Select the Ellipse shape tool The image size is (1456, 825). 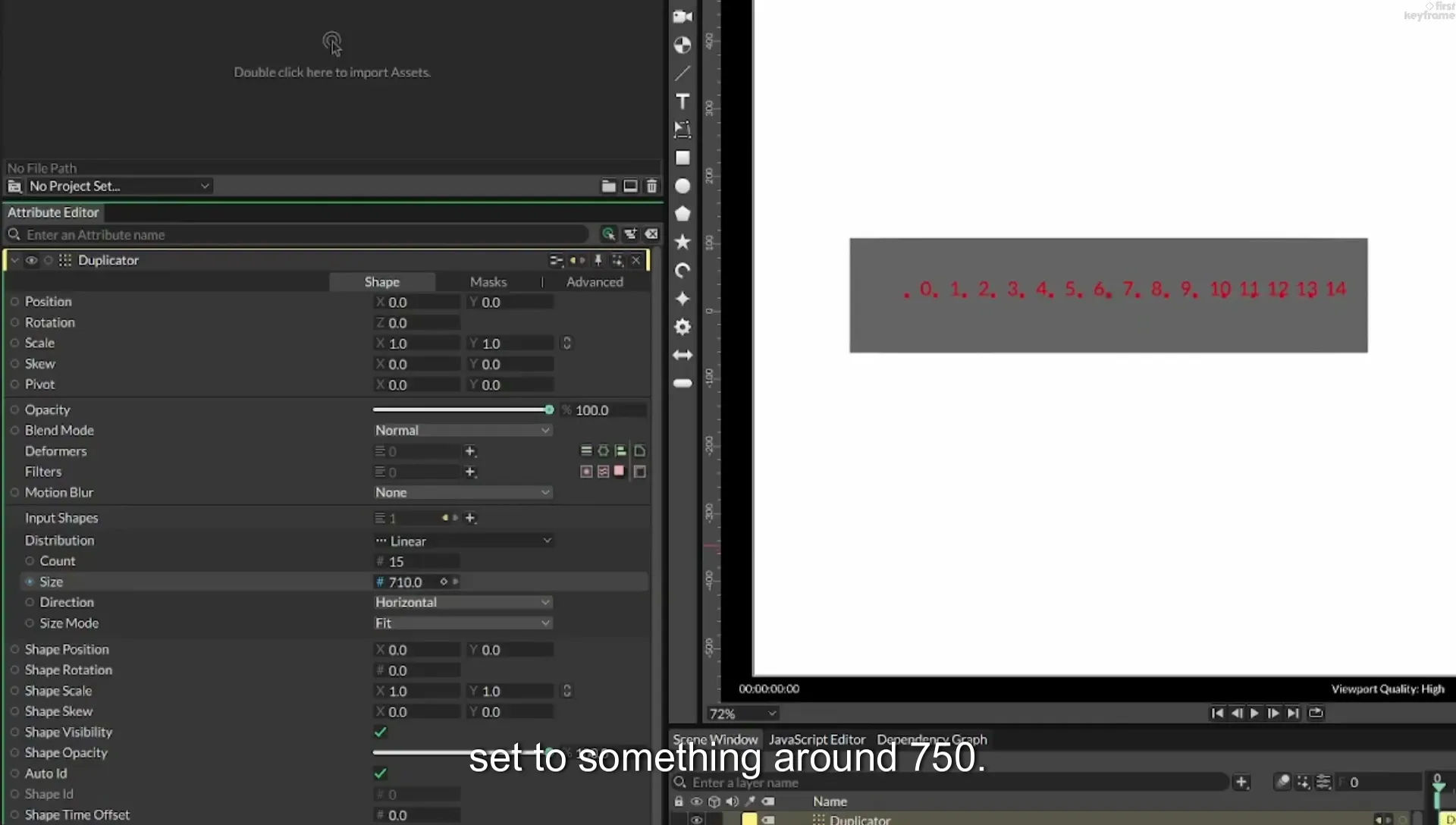(682, 186)
